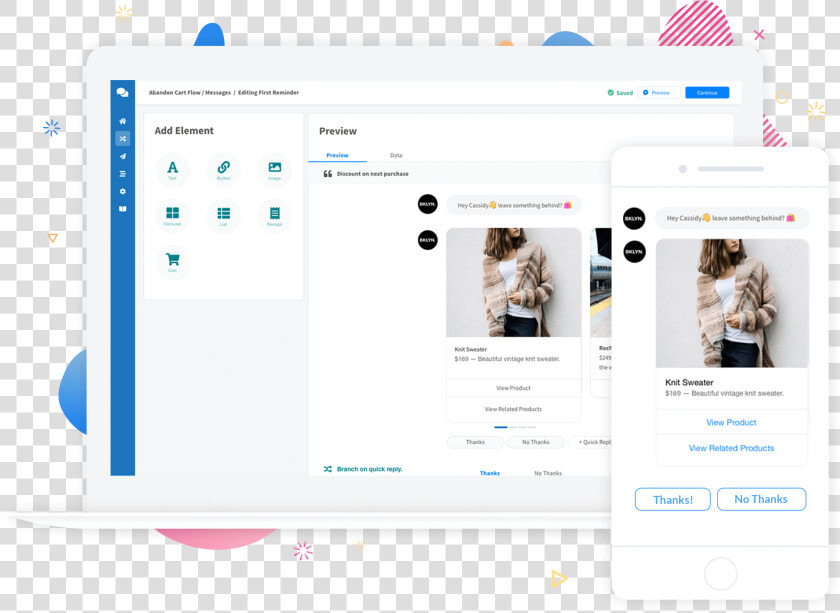840x613 pixels.
Task: Click the desktop card $169 description text
Action: pos(507,359)
